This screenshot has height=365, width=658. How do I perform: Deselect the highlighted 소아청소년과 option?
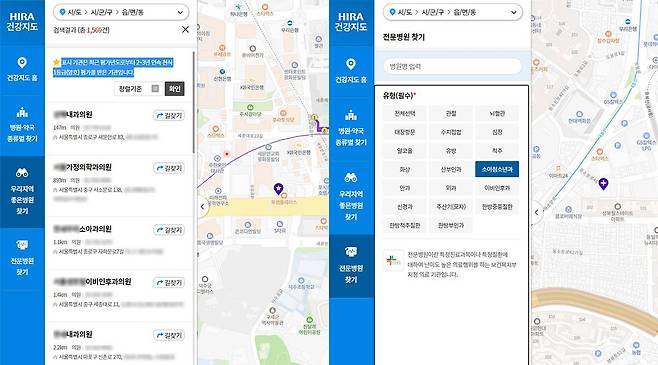497,169
